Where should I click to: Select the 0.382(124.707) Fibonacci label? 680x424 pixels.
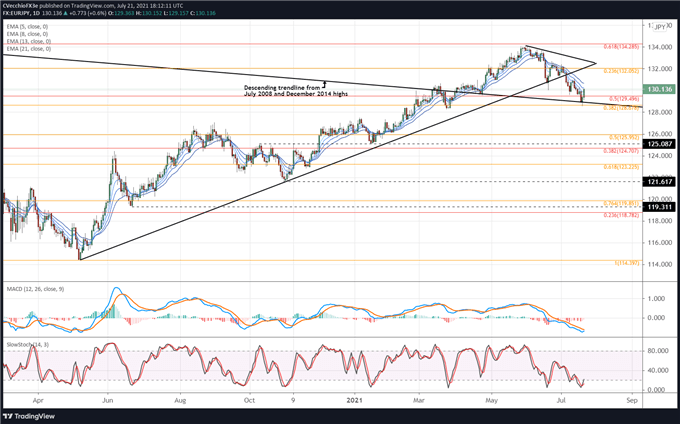pyautogui.click(x=621, y=151)
